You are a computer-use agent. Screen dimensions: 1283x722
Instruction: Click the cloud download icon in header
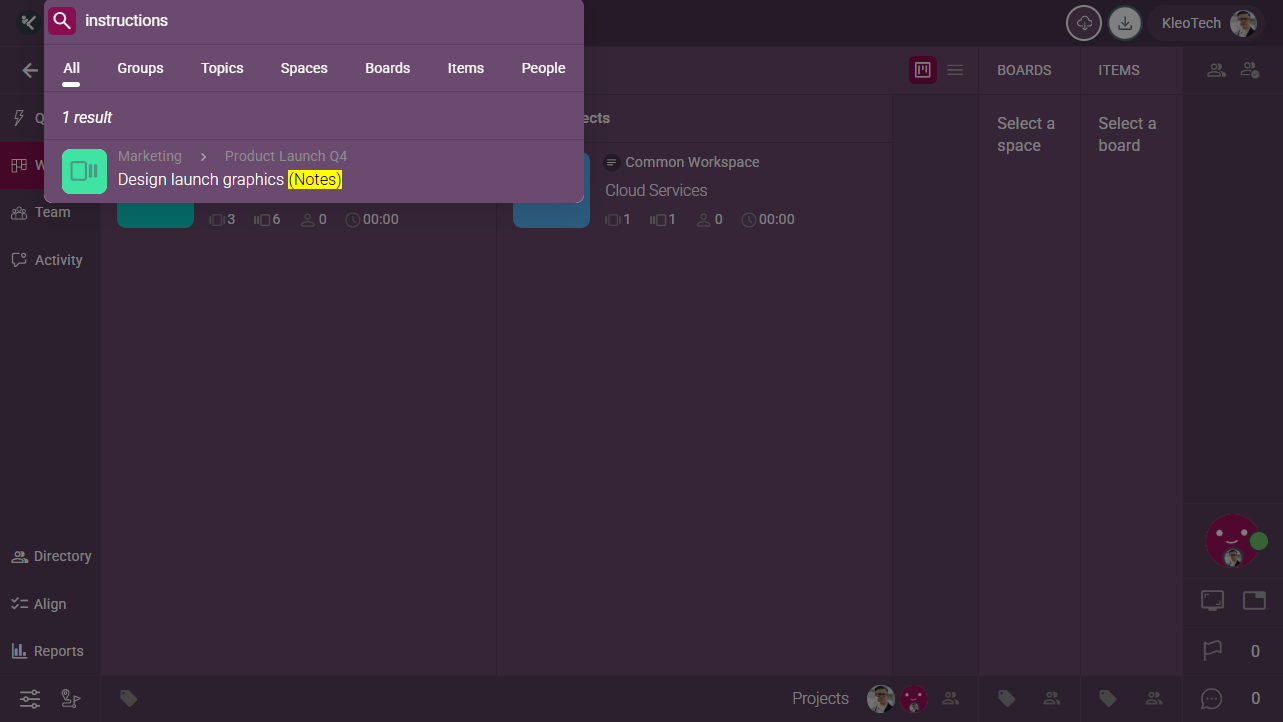(1084, 23)
